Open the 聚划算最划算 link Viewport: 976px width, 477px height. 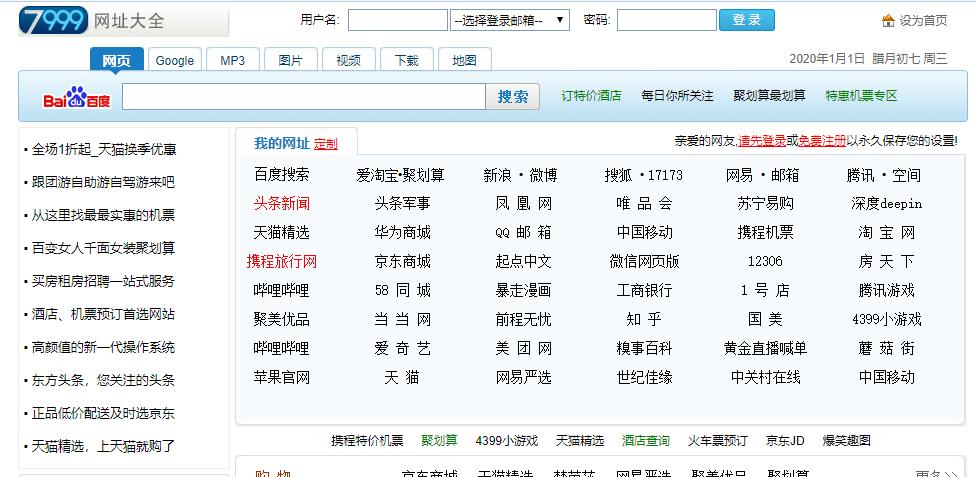tap(769, 96)
